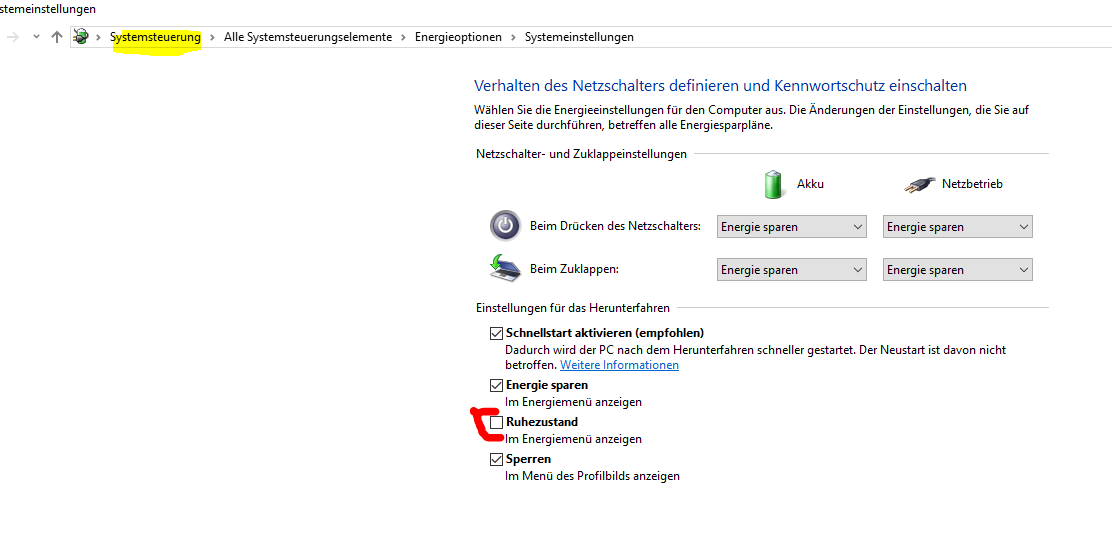Screen dimensions: 1112x548
Task: Open Beim Zuklappen dropdown for Akku
Action: (x=791, y=269)
